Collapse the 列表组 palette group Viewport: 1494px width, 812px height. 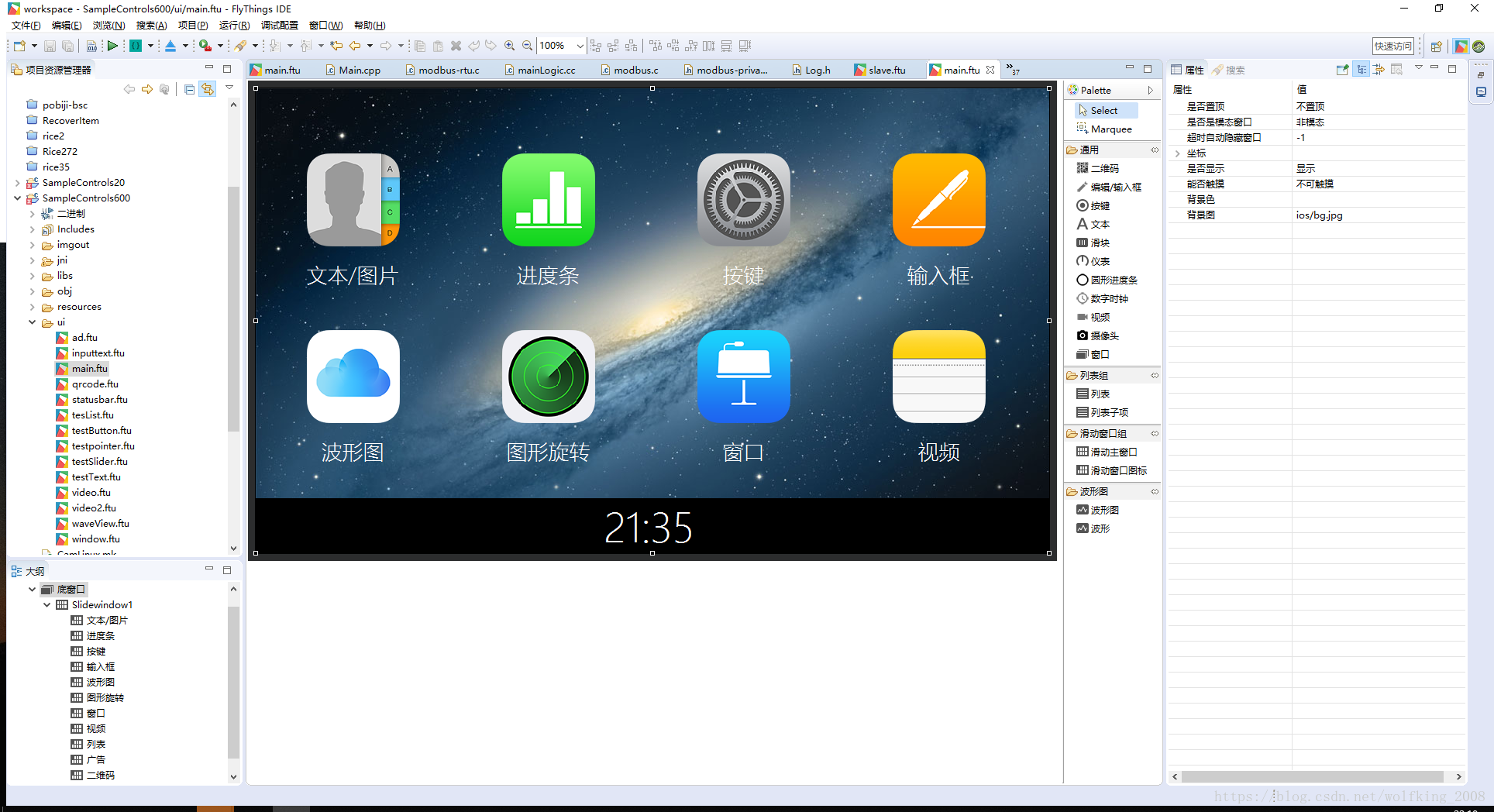(x=1113, y=375)
